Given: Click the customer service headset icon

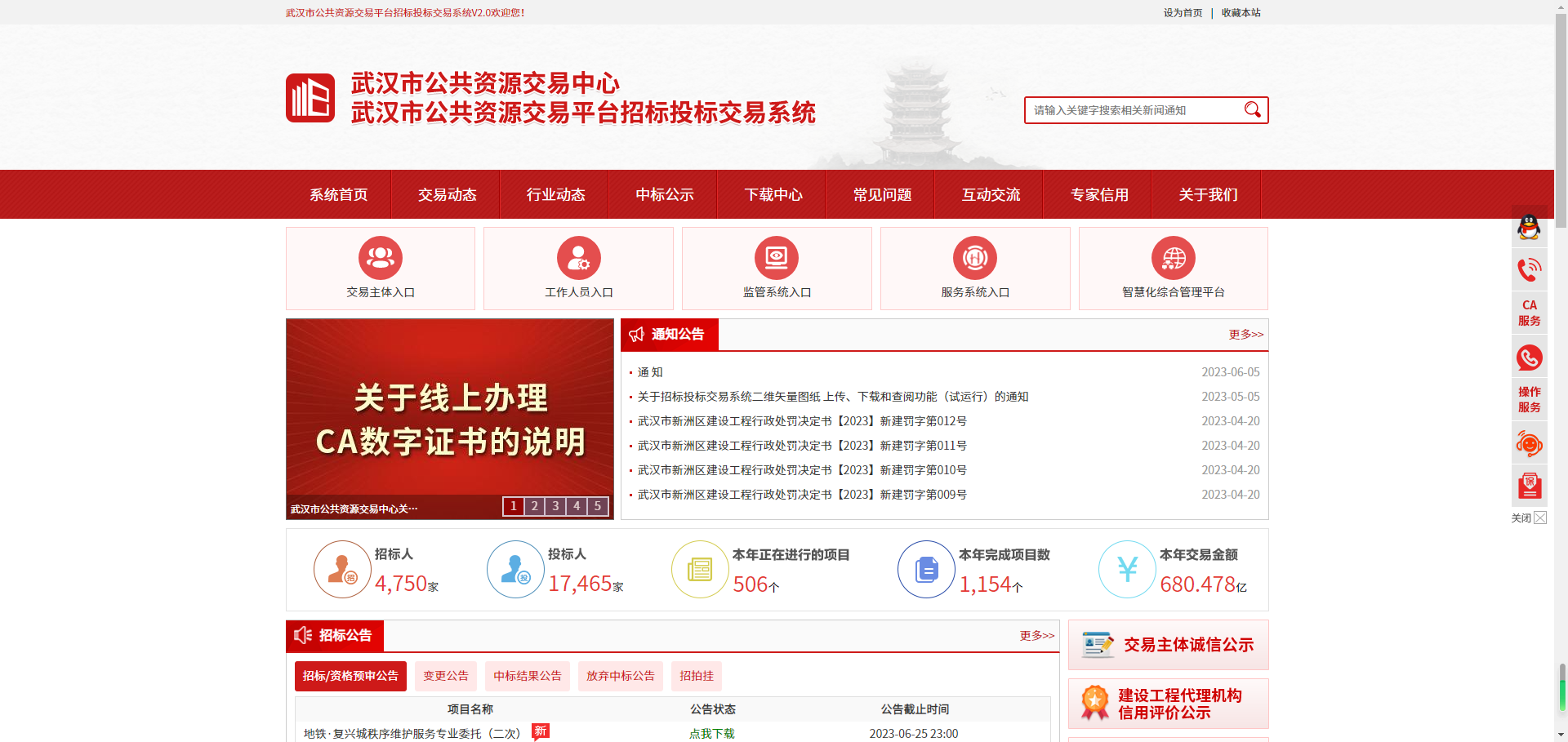Looking at the screenshot, I should point(1529,443).
